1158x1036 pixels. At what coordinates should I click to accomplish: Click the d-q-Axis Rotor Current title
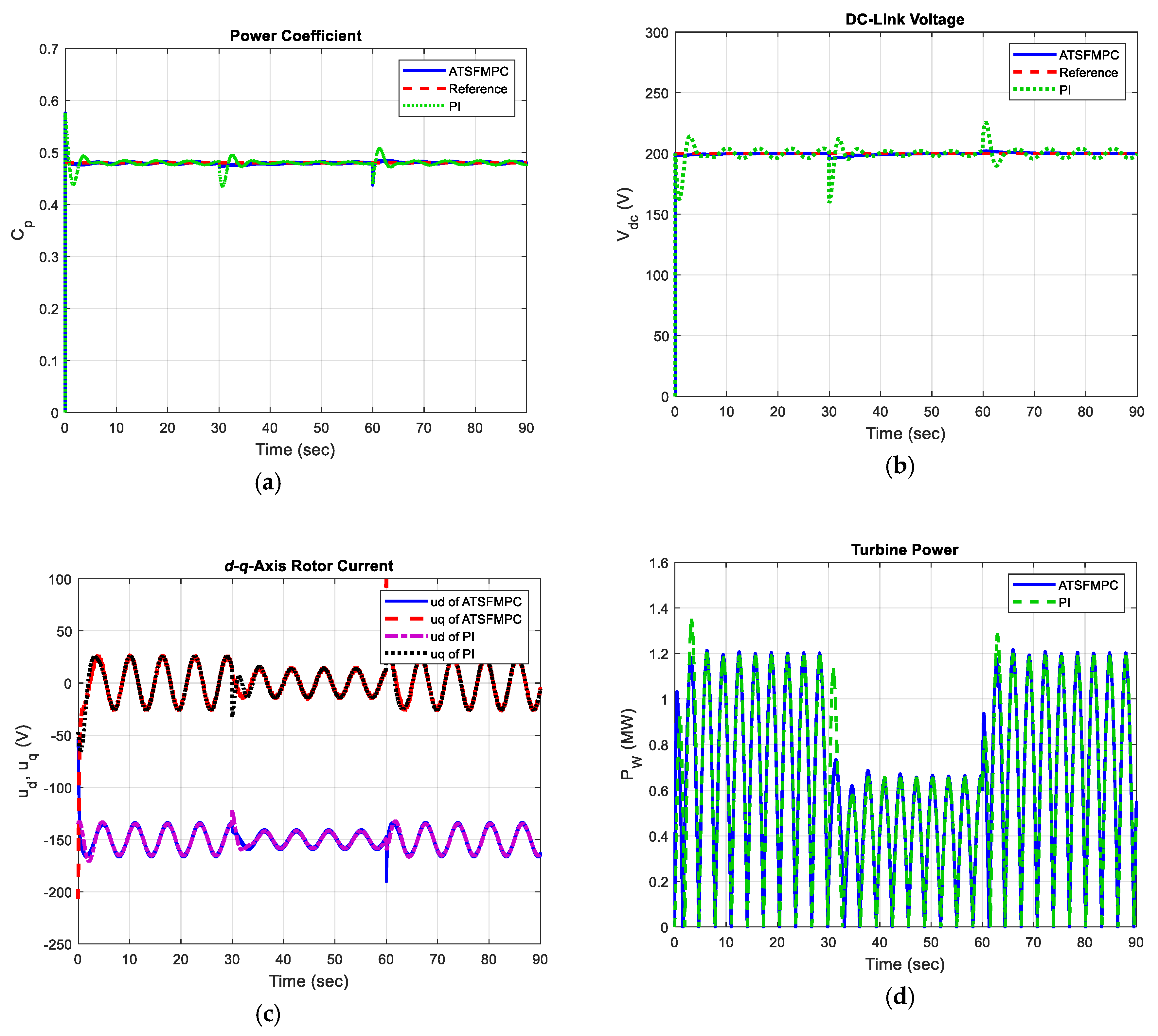coord(309,566)
